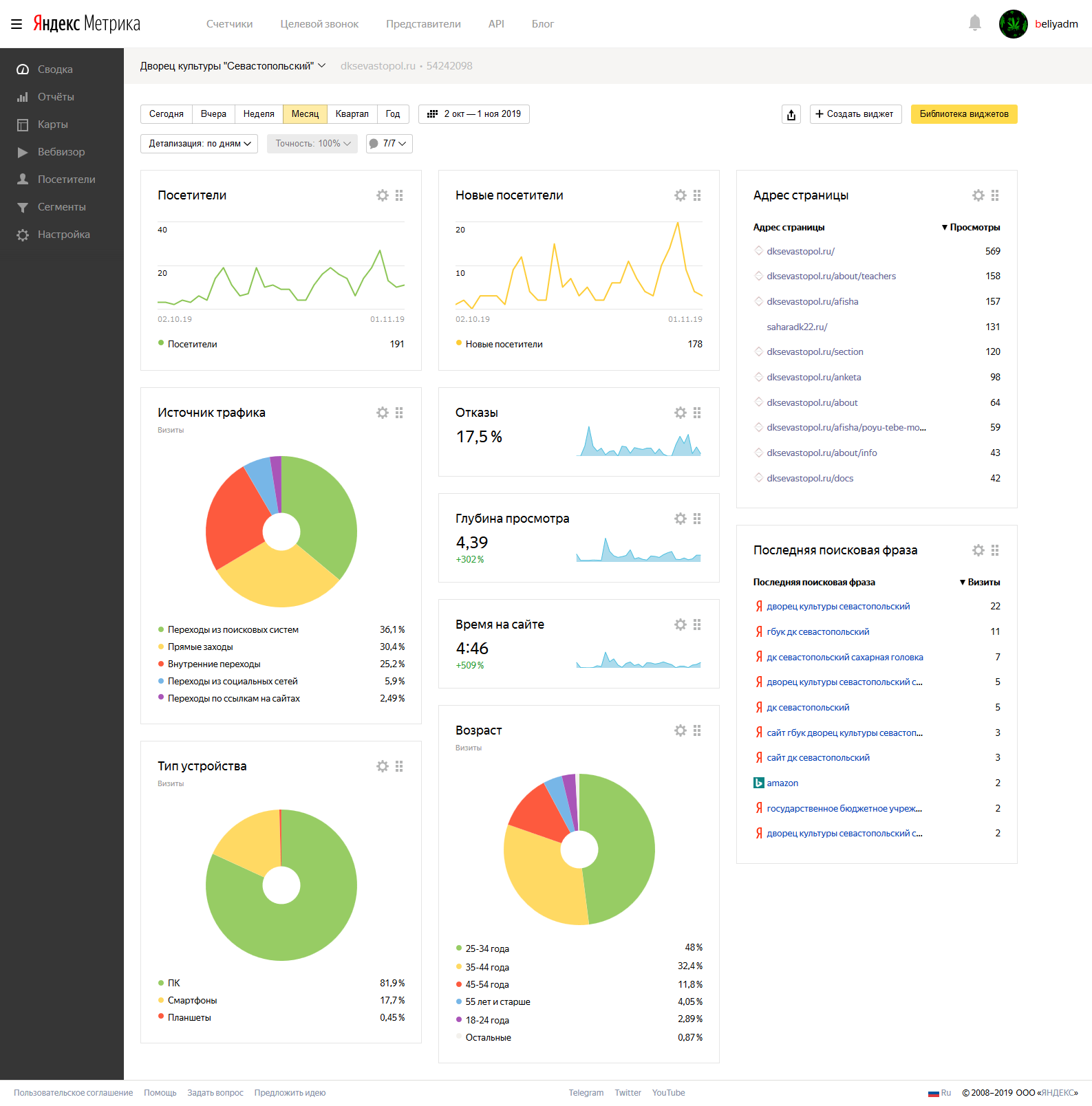This screenshot has height=1106, width=1092.
Task: Click the beliyadm user avatar
Action: point(1013,24)
